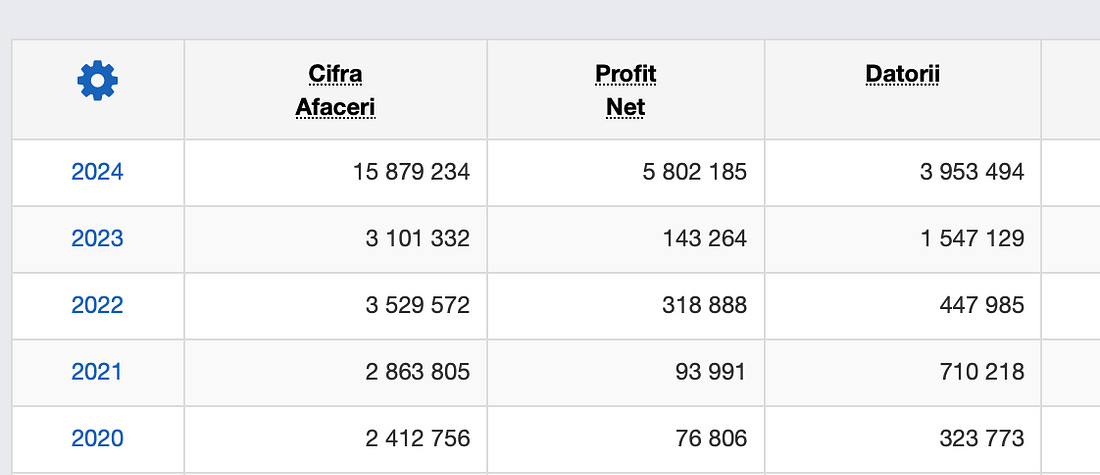The width and height of the screenshot is (1100, 475).
Task: Select the 3 101 332 turnover value
Action: coord(418,239)
